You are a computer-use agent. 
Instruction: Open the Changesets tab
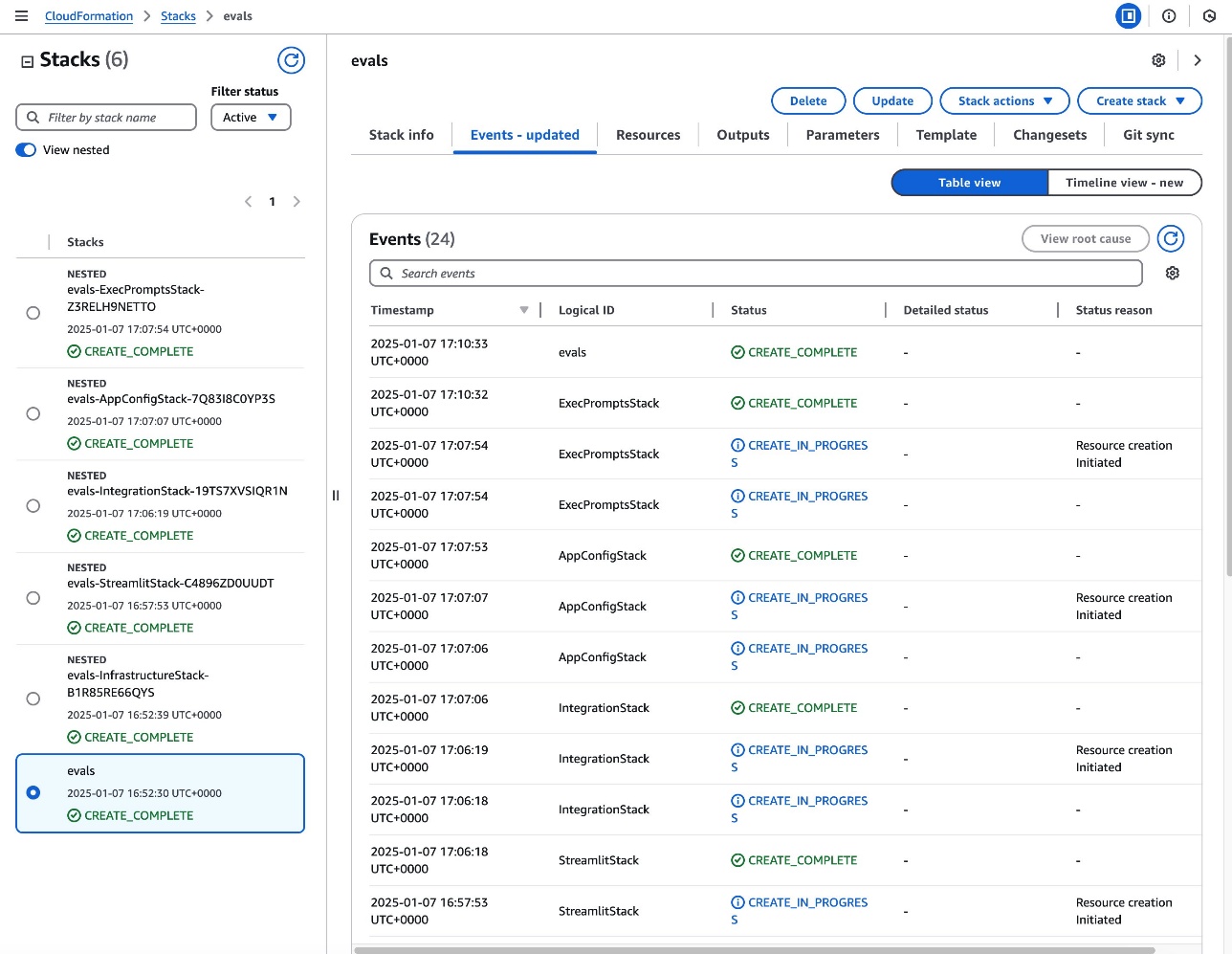coord(1050,135)
